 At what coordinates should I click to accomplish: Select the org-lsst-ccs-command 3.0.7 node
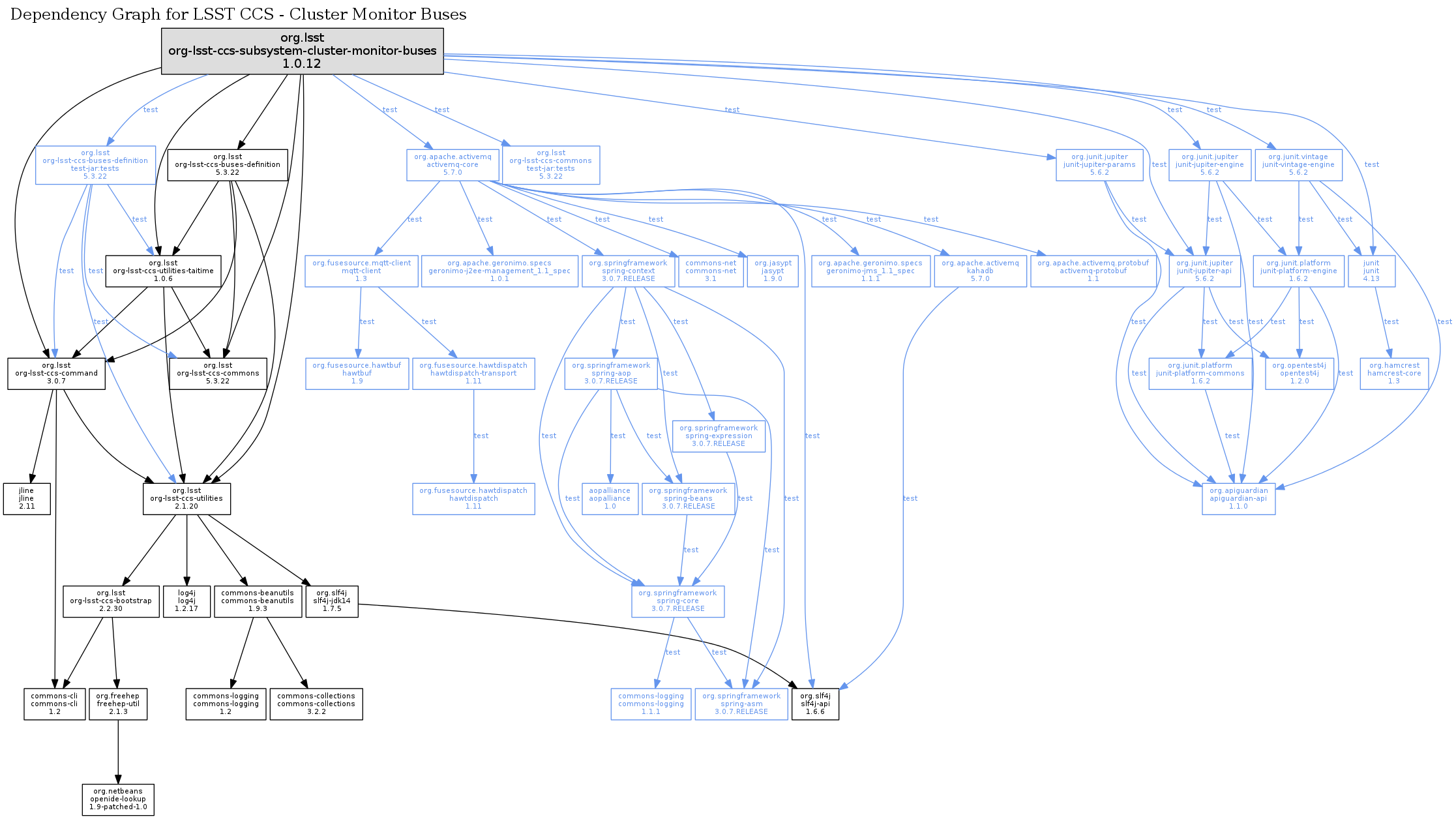56,374
